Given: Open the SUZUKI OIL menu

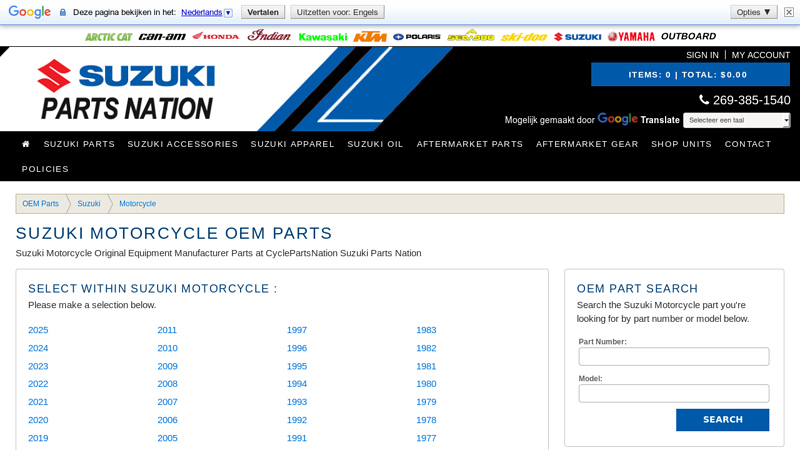Looking at the screenshot, I should coord(376,144).
